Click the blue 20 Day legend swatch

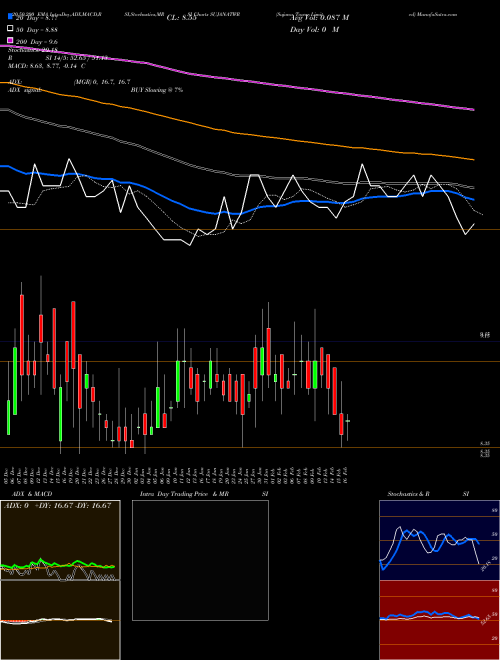point(10,17)
